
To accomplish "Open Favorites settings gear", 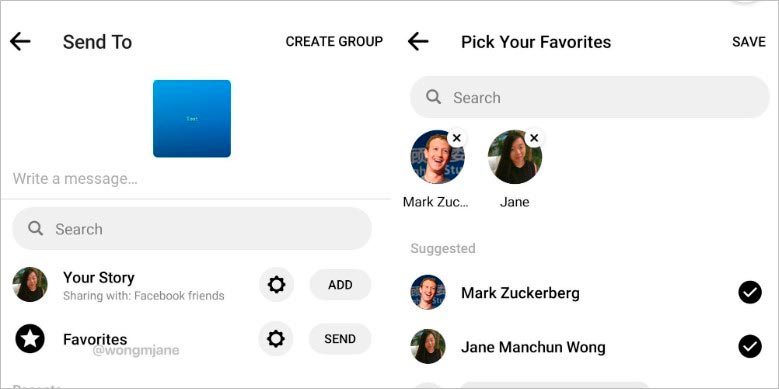I will [x=276, y=339].
